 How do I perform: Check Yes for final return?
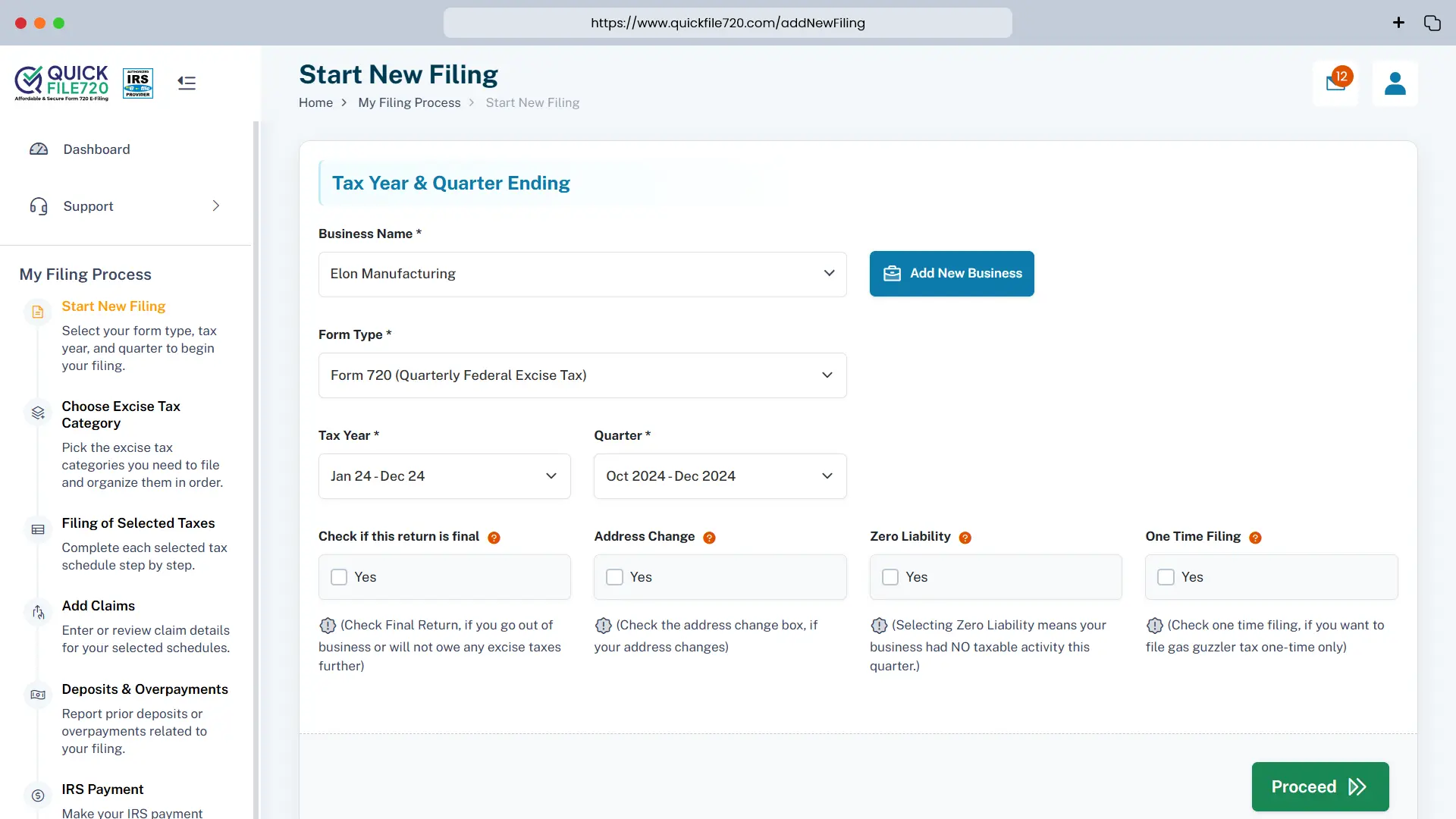[x=338, y=577]
